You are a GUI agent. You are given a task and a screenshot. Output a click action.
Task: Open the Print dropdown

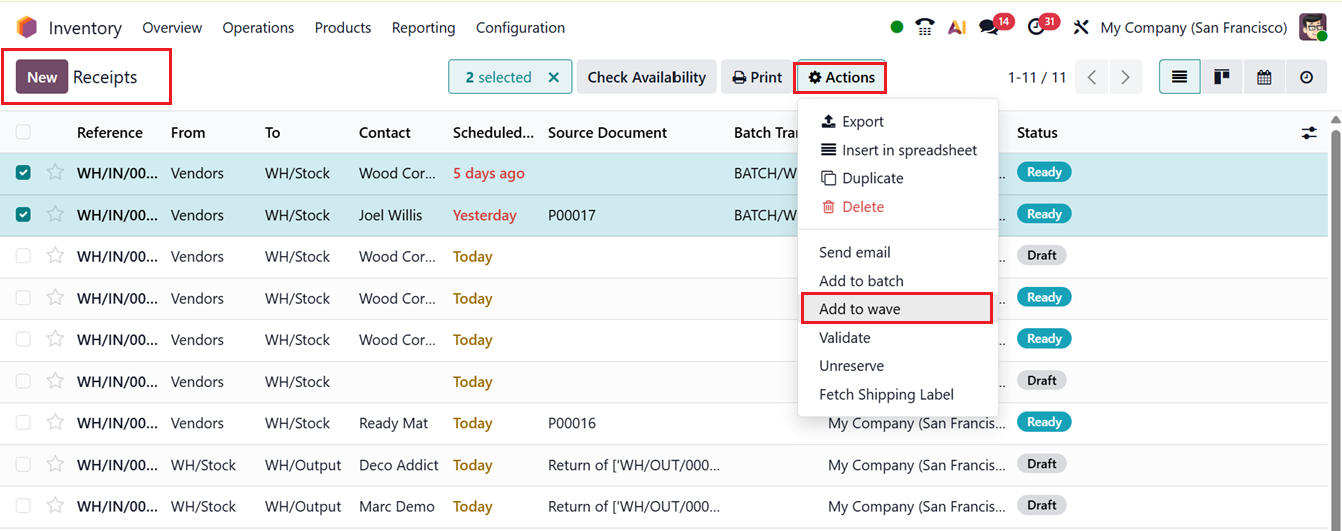pyautogui.click(x=757, y=77)
